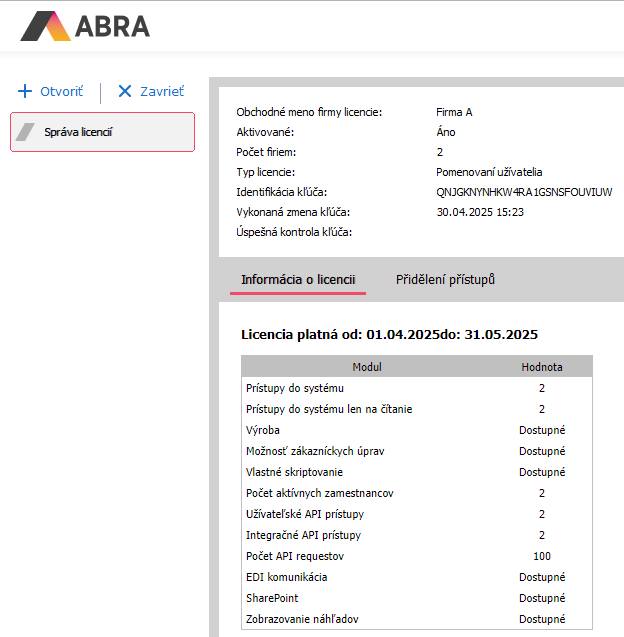Click the license key identifier value
Image resolution: width=624 pixels, height=637 pixels.
pos(524,192)
